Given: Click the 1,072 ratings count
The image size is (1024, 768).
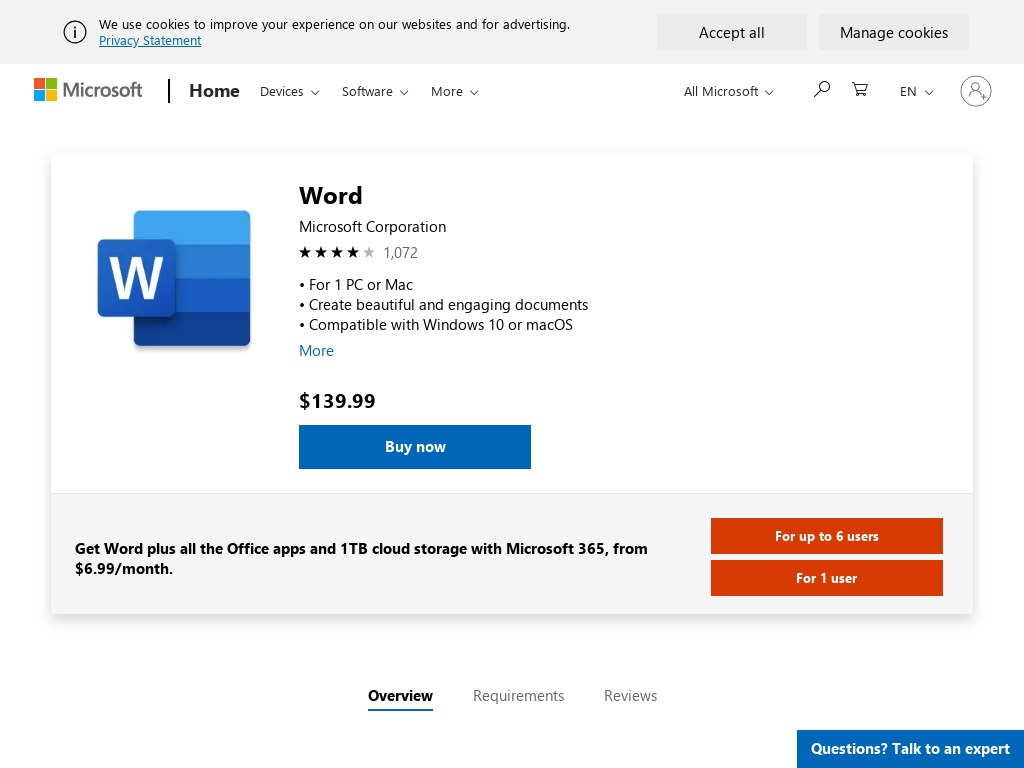Looking at the screenshot, I should click(400, 253).
